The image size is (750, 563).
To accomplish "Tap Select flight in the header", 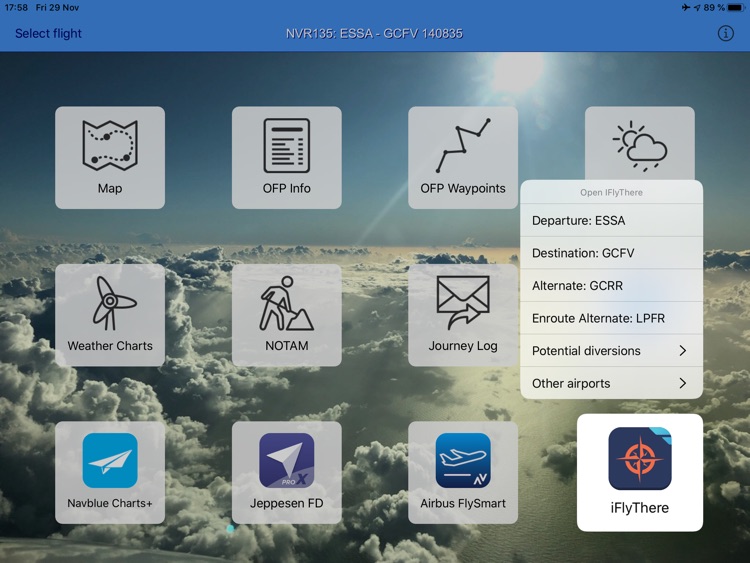I will [48, 33].
